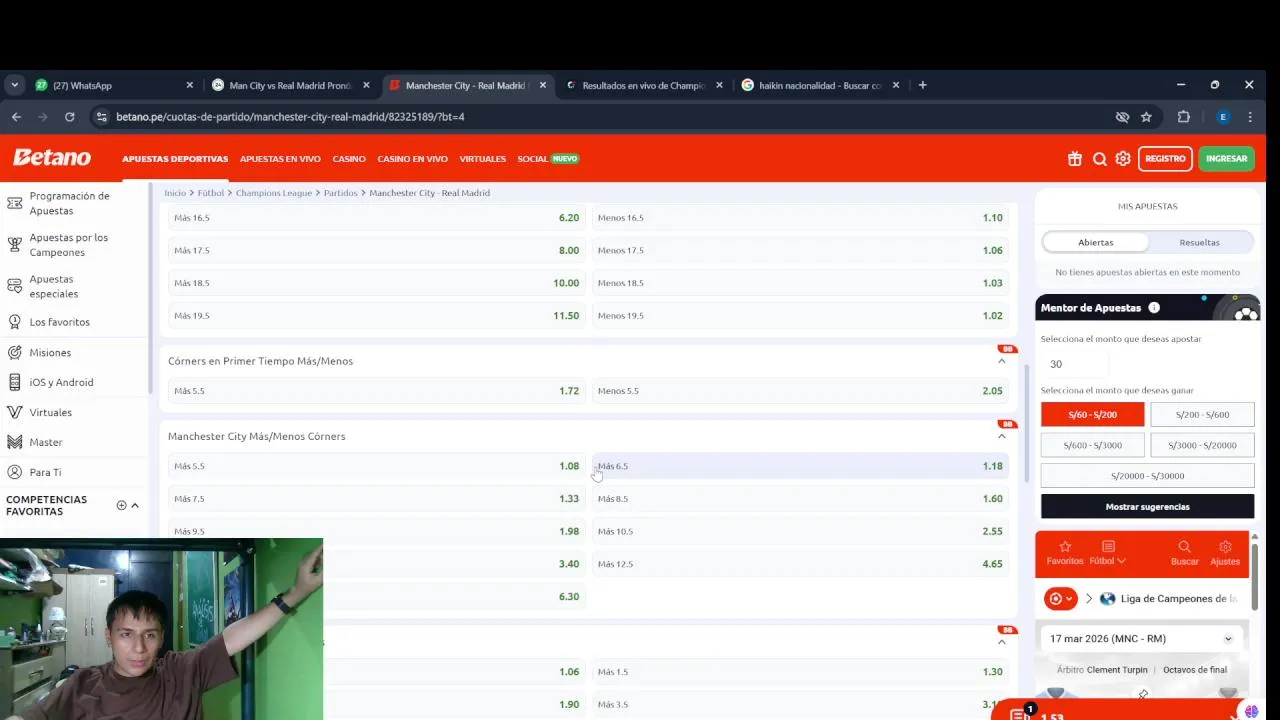Click Buscar in the stats widget

1184,553
